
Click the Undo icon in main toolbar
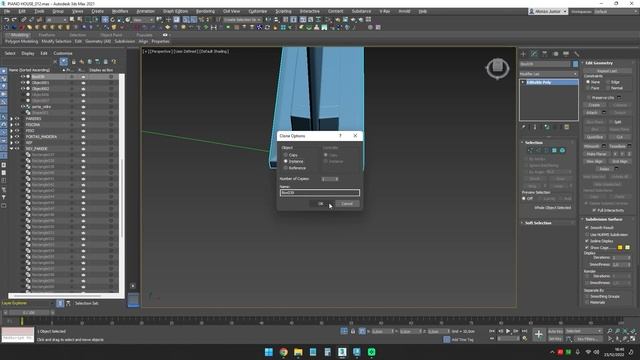coord(7,20)
